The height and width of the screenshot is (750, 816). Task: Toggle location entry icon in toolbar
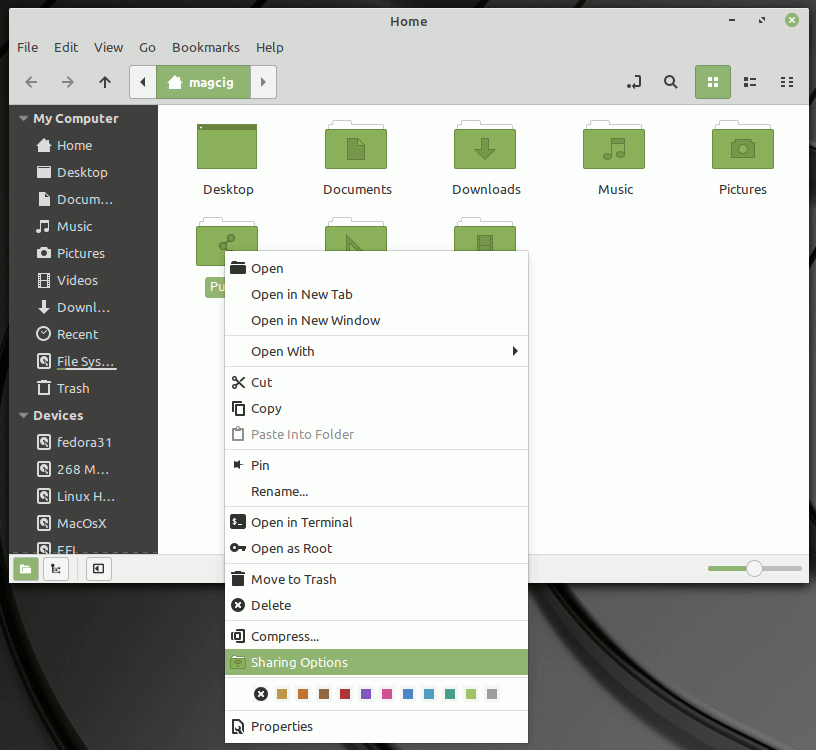click(634, 82)
